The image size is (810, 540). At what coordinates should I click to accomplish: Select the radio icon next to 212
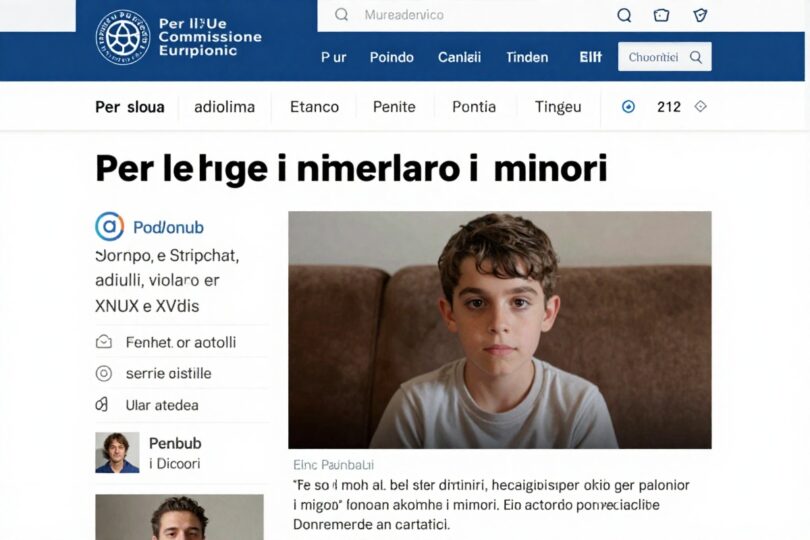[628, 107]
